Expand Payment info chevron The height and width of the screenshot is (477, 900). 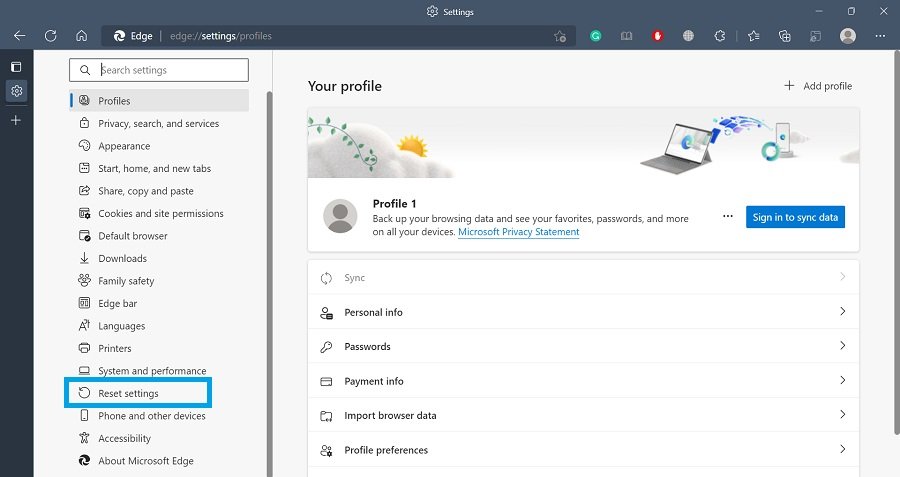(x=843, y=380)
